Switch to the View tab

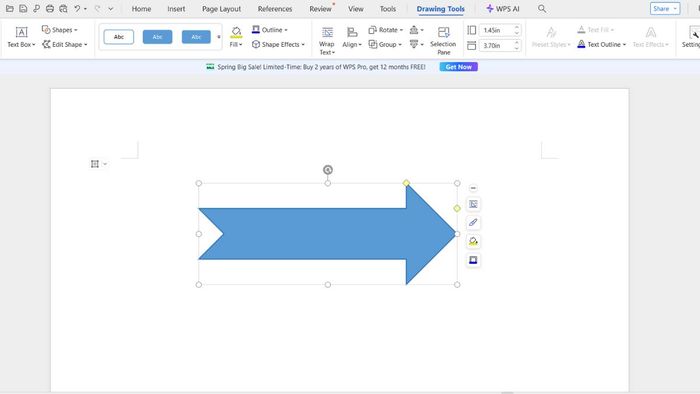pyautogui.click(x=356, y=9)
